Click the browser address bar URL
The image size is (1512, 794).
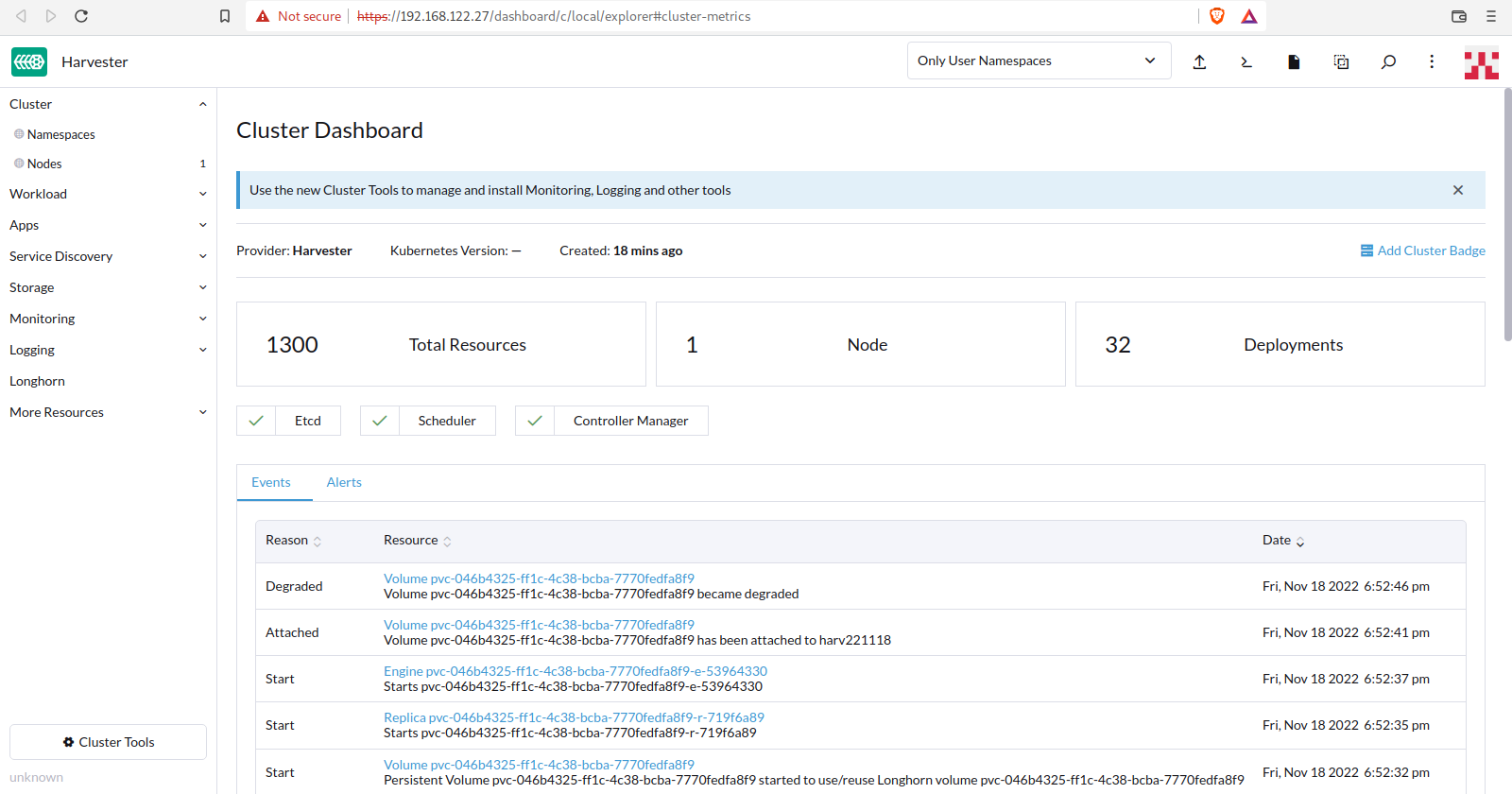click(x=554, y=16)
